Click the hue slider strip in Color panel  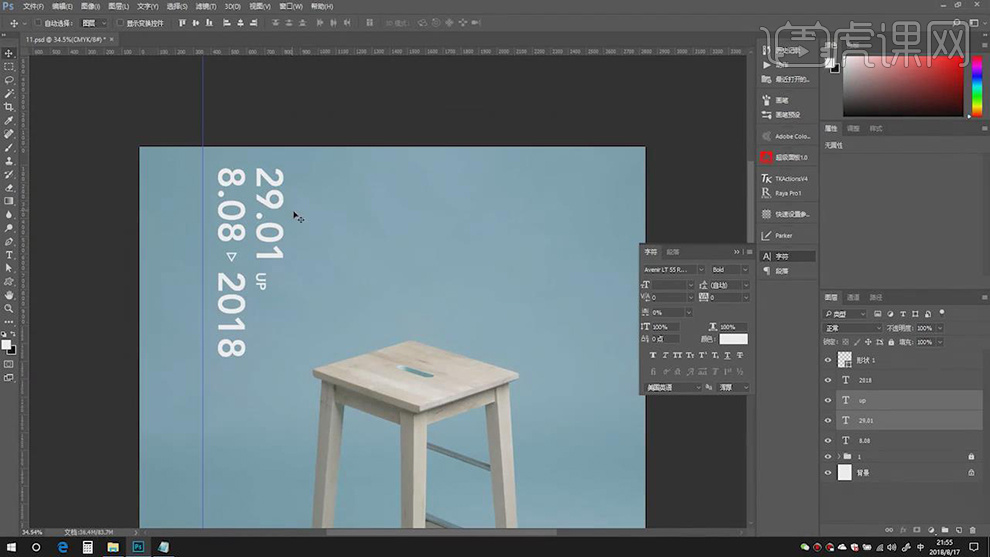click(977, 85)
